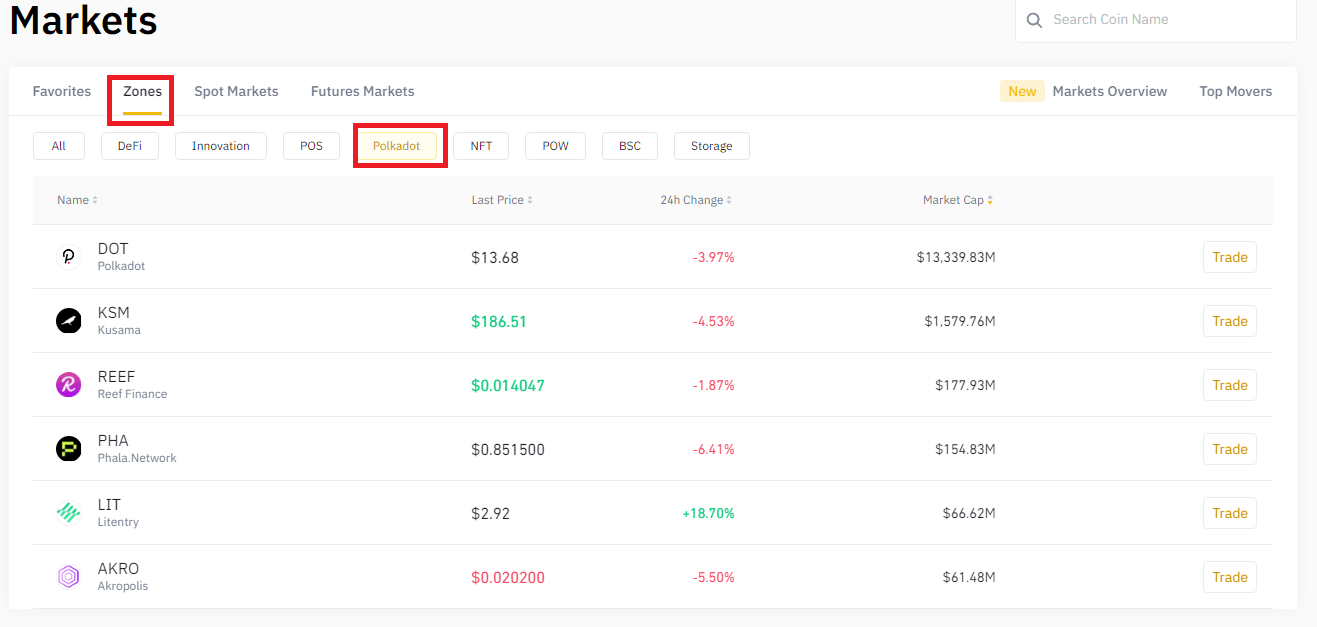Screen dimensions: 1317x627
Task: Sort by 24h Change column
Action: [696, 200]
